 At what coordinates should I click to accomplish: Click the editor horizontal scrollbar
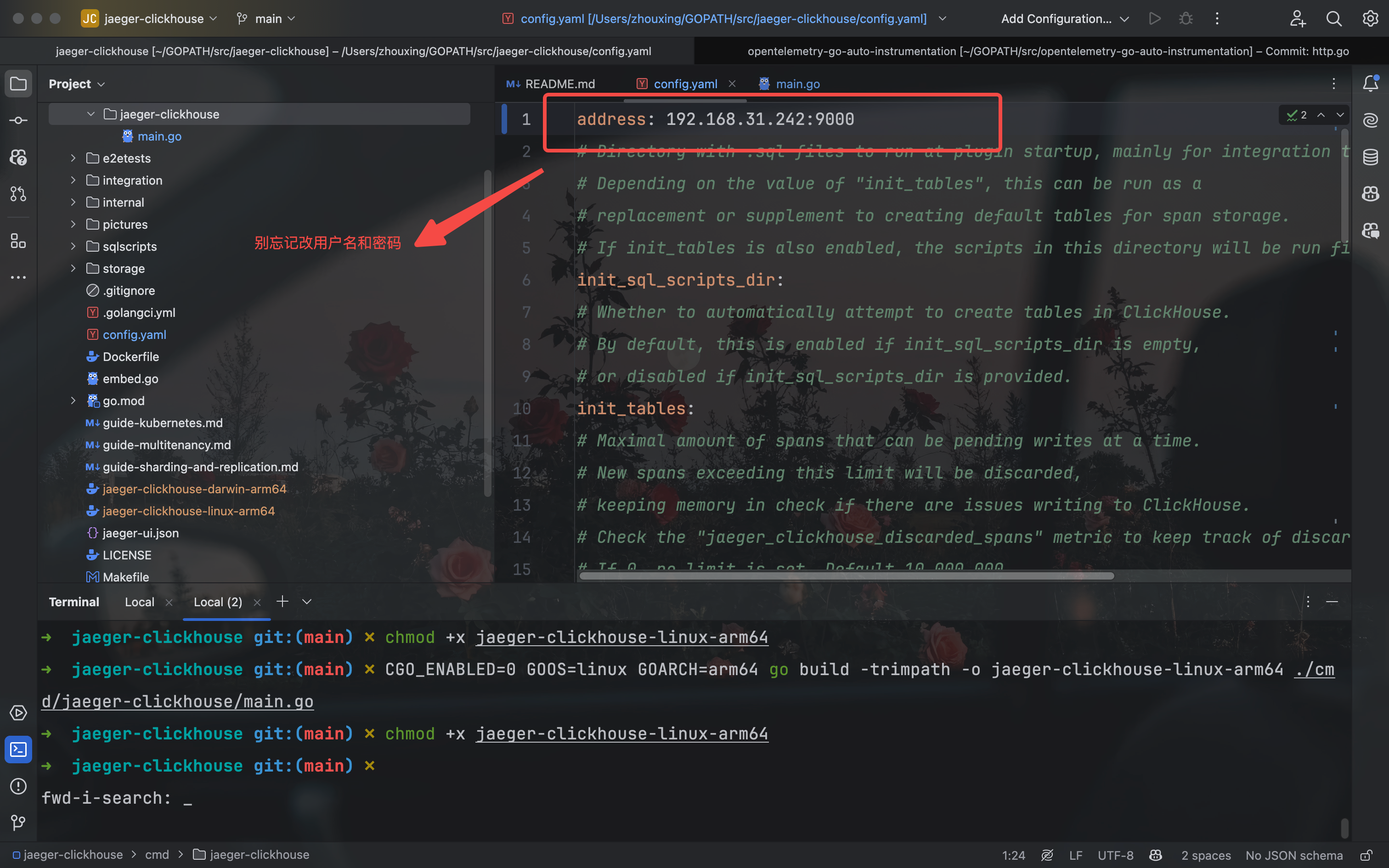tap(846, 575)
